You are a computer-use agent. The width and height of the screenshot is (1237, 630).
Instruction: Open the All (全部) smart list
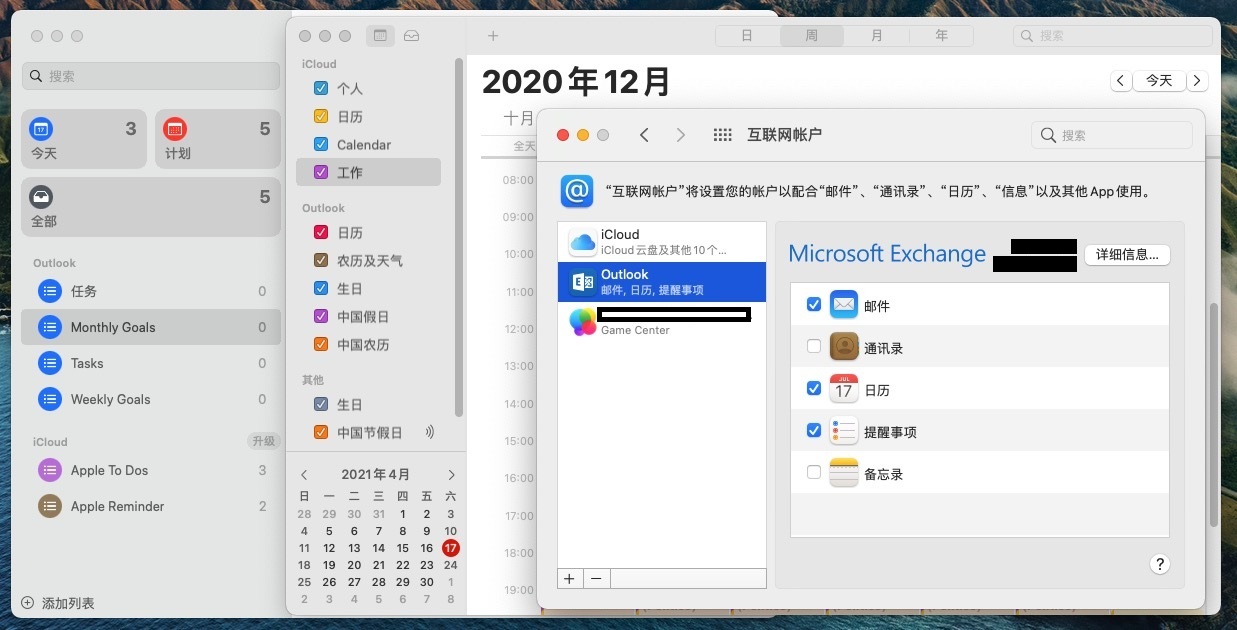(151, 207)
